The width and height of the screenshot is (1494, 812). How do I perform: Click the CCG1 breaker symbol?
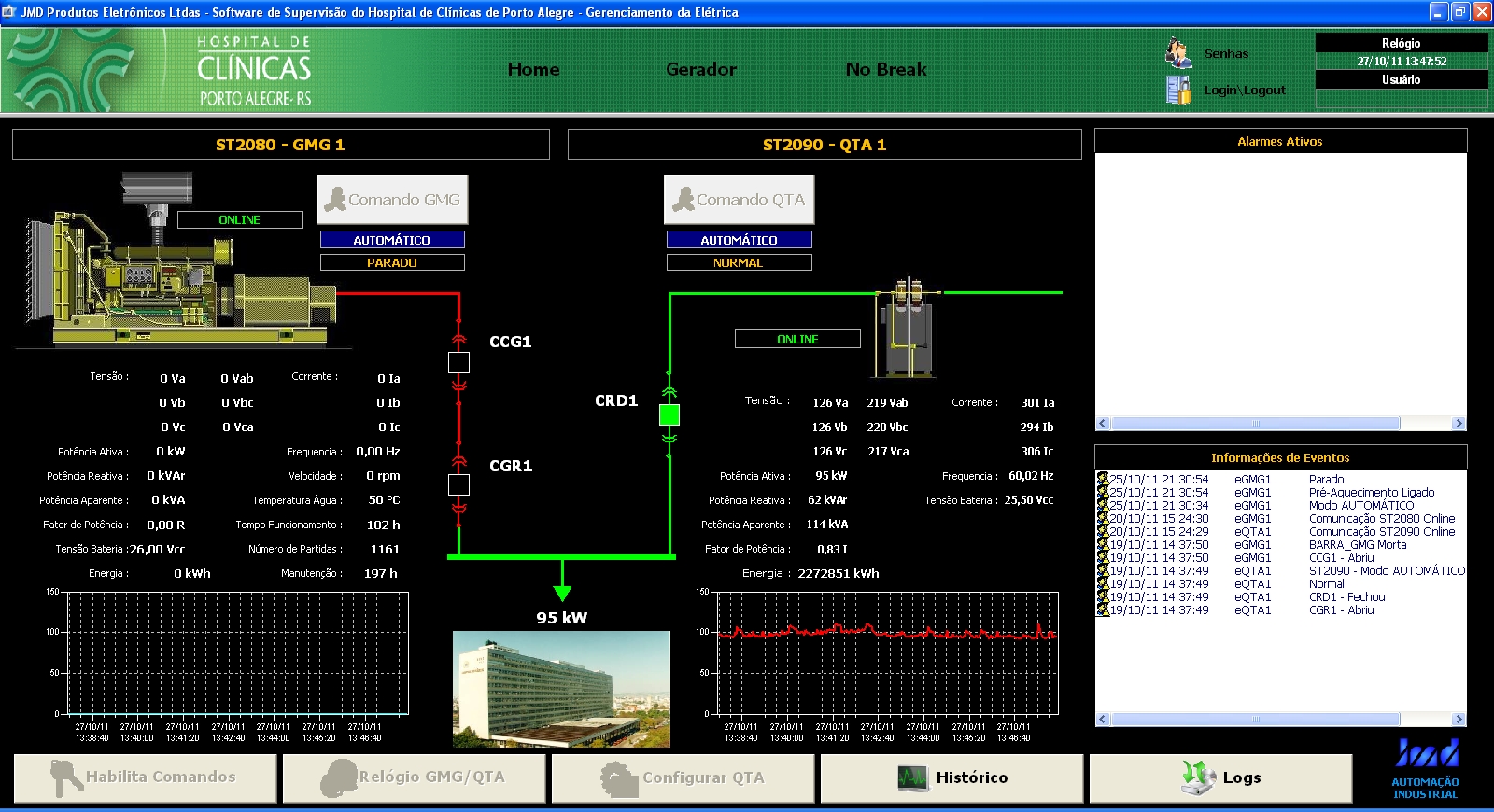(458, 362)
